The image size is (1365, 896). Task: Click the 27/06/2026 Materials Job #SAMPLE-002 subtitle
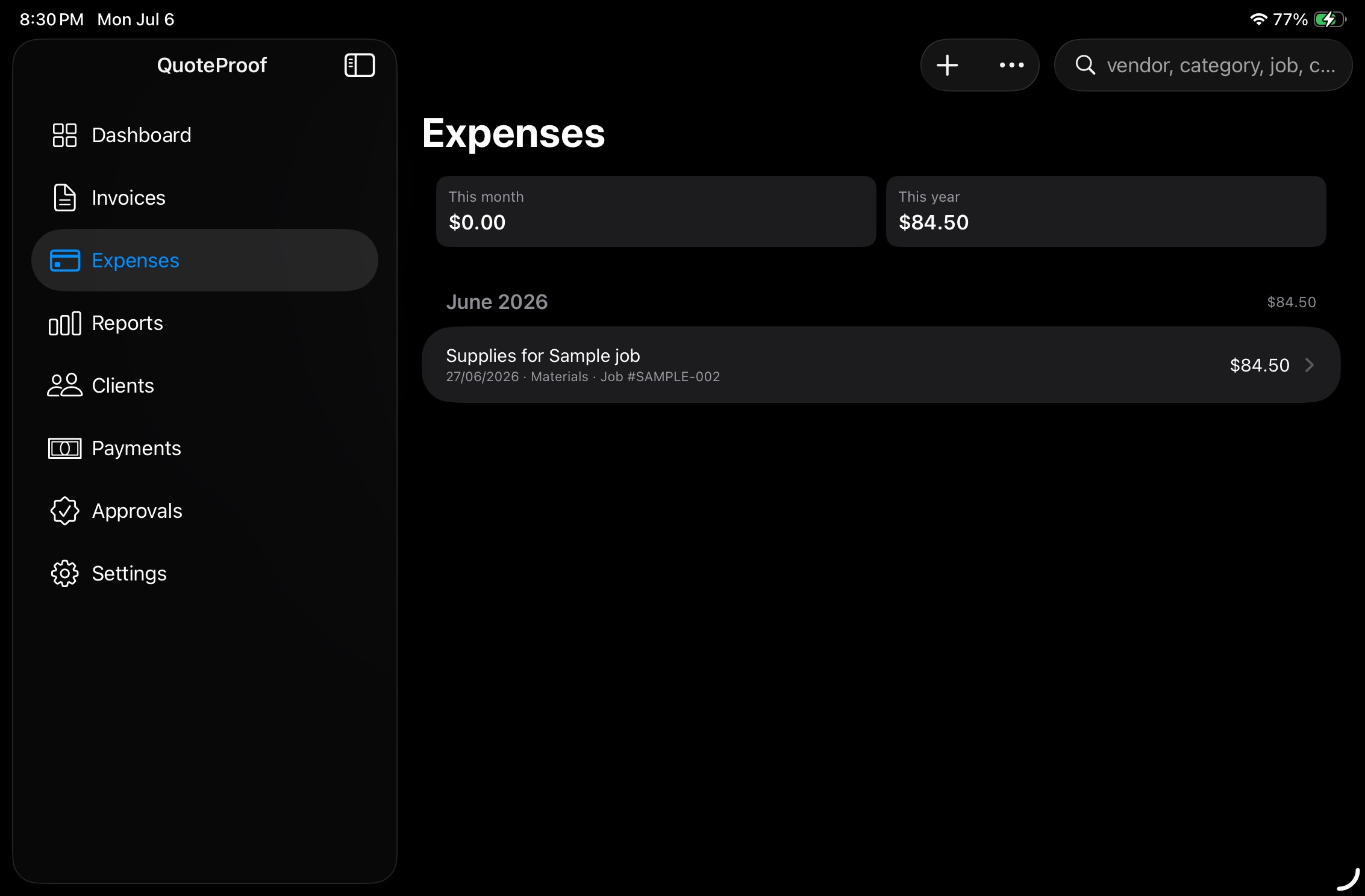coord(583,376)
